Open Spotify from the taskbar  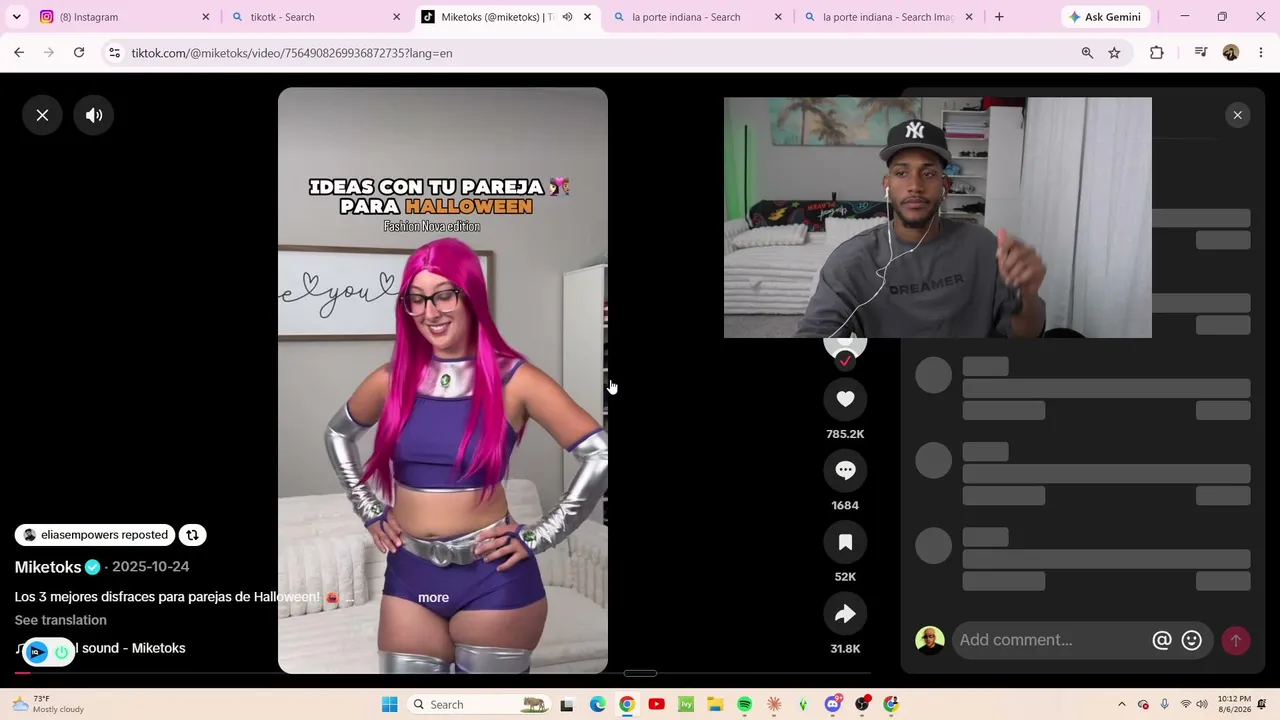pyautogui.click(x=744, y=704)
